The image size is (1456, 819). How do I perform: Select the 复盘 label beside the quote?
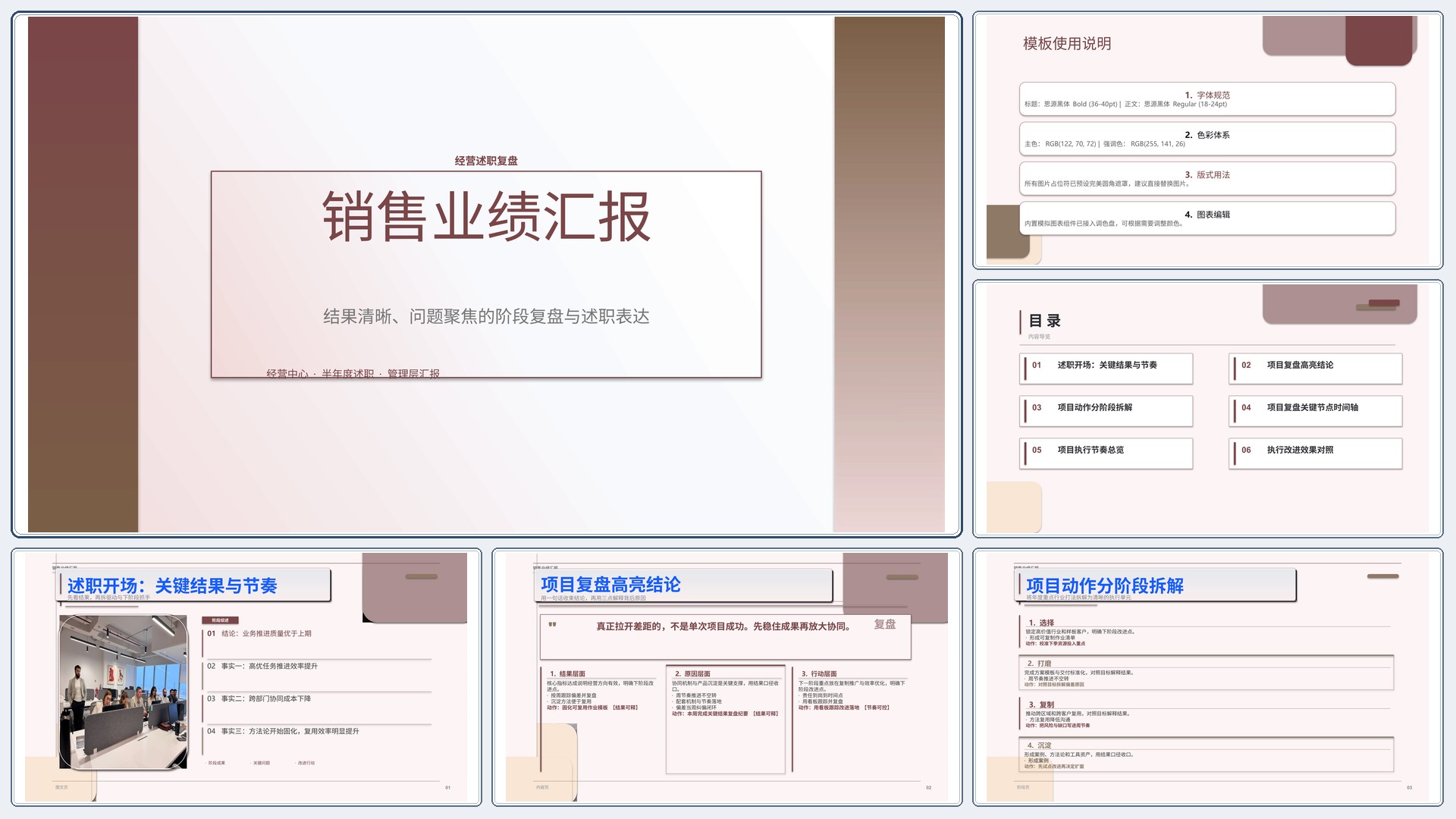(885, 624)
